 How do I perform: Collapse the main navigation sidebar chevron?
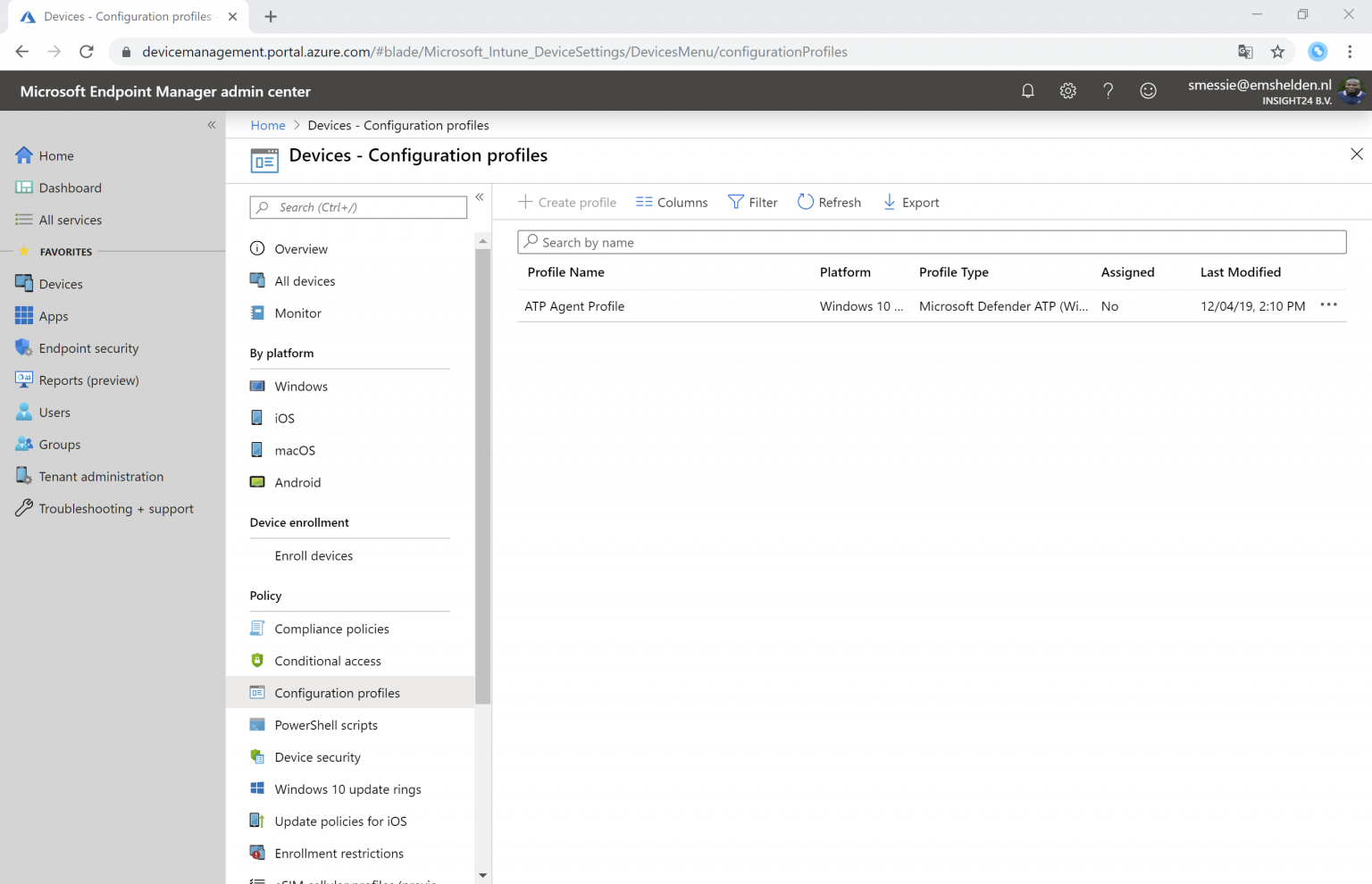tap(212, 125)
